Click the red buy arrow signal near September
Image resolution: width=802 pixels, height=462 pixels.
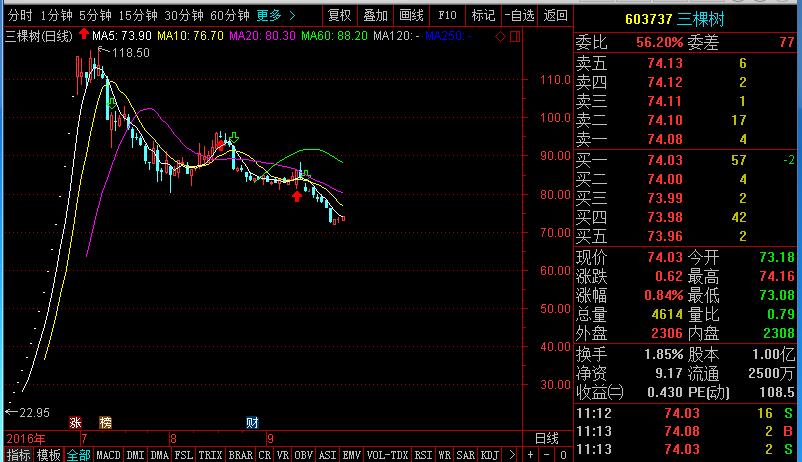click(297, 196)
